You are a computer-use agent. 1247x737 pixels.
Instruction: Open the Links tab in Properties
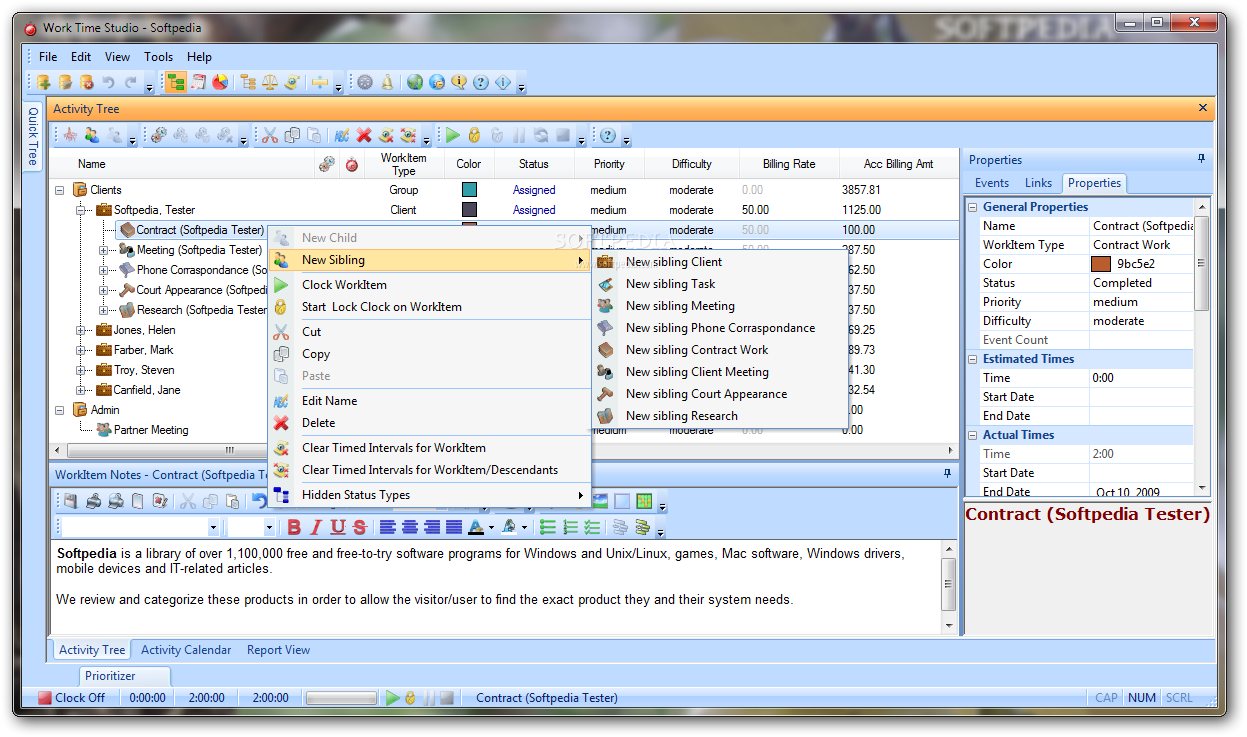coord(1038,183)
